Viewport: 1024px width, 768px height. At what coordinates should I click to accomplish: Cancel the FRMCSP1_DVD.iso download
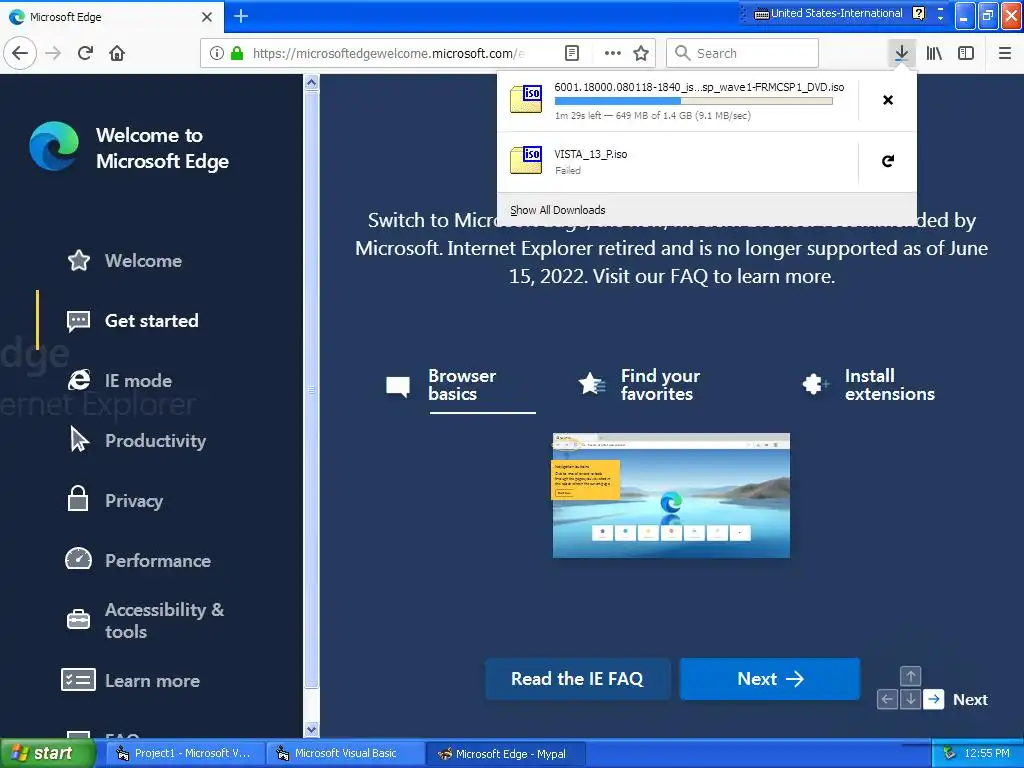point(888,100)
